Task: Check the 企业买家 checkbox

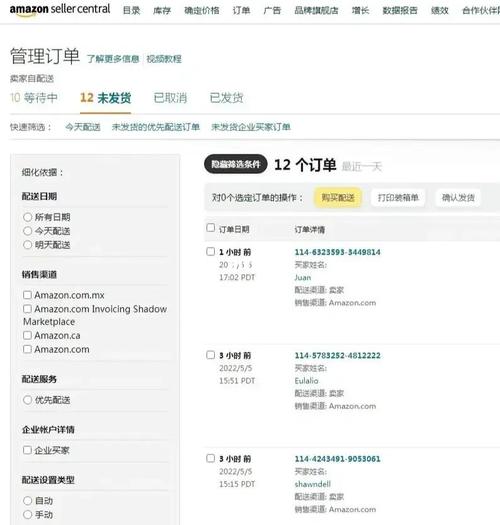Action: click(x=27, y=450)
